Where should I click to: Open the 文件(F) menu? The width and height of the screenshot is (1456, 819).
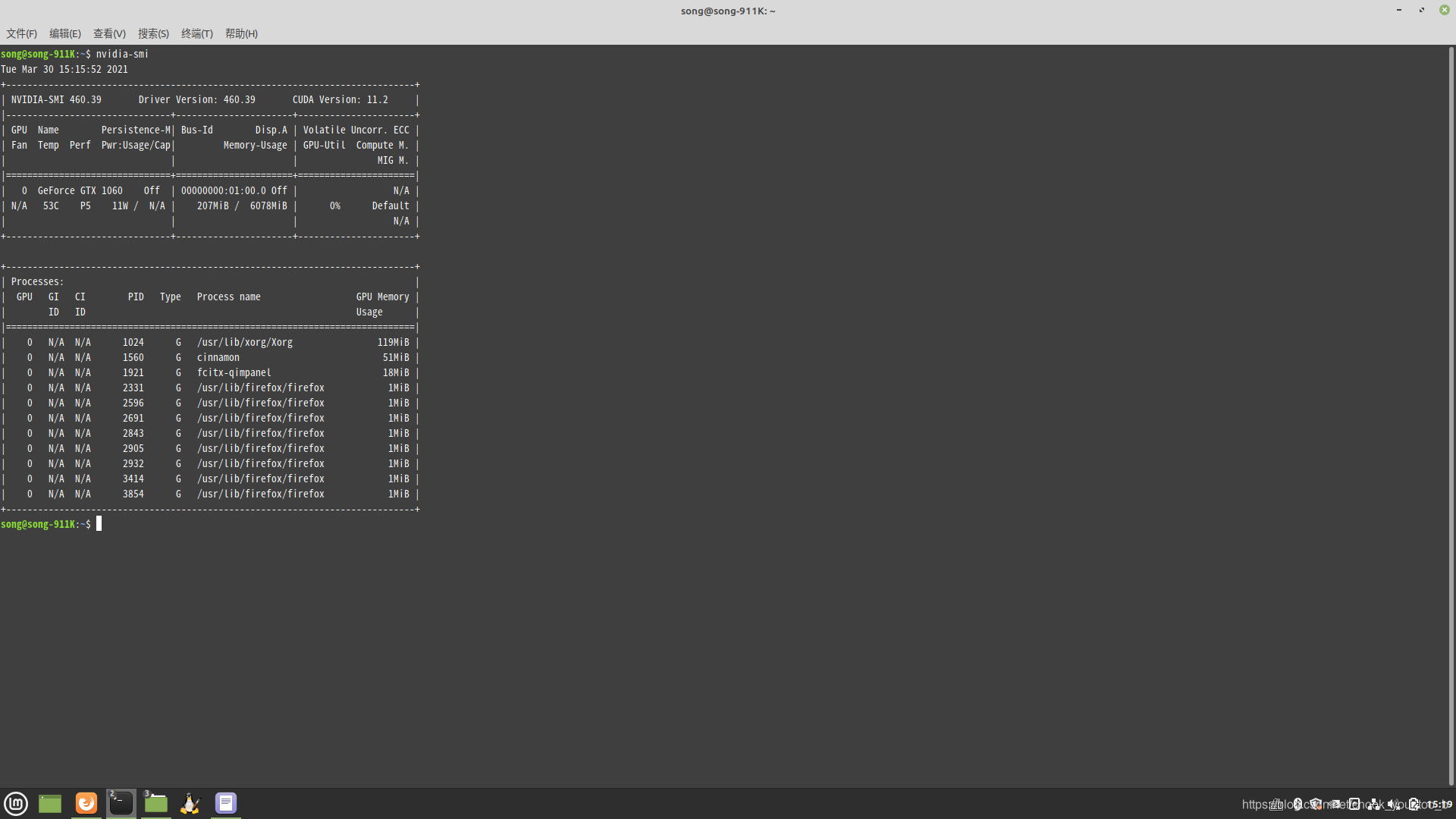coord(21,33)
